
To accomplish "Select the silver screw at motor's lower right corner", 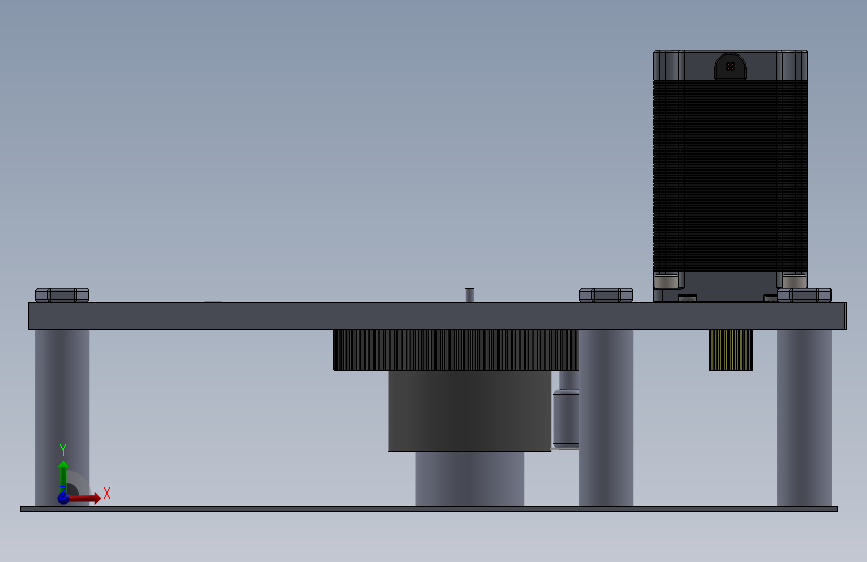I will click(795, 280).
